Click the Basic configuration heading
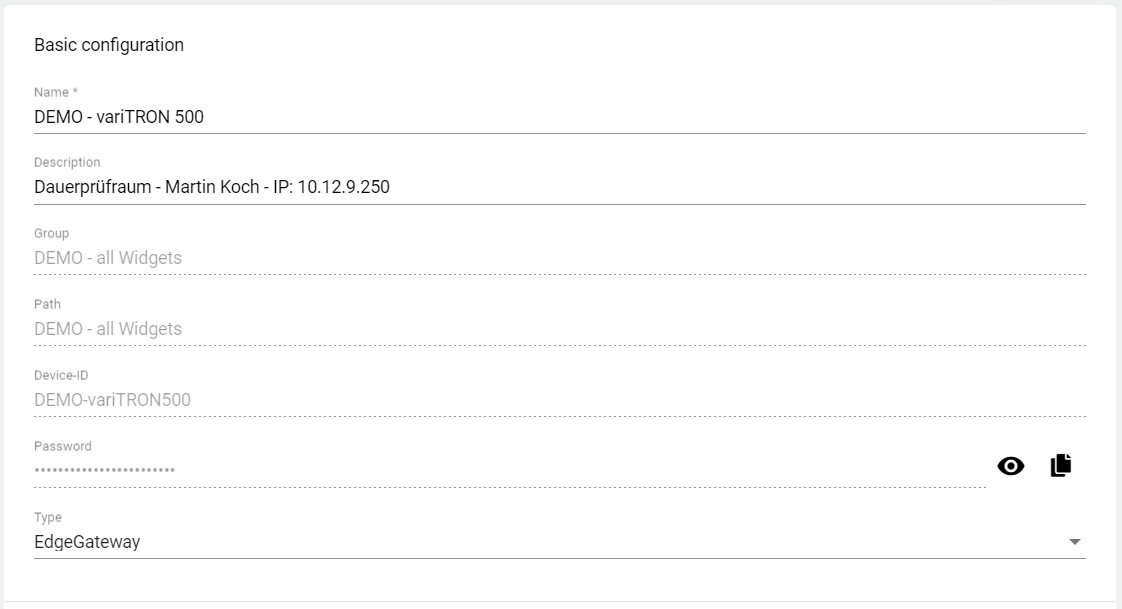Viewport: 1122px width, 609px height. [109, 45]
